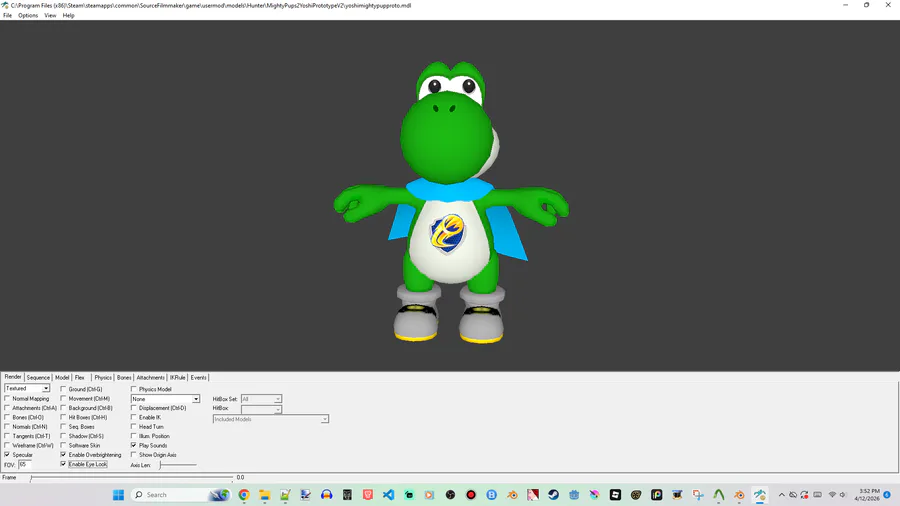Uncheck the Enable Eye Look checkbox
900x506 pixels.
(x=63, y=464)
